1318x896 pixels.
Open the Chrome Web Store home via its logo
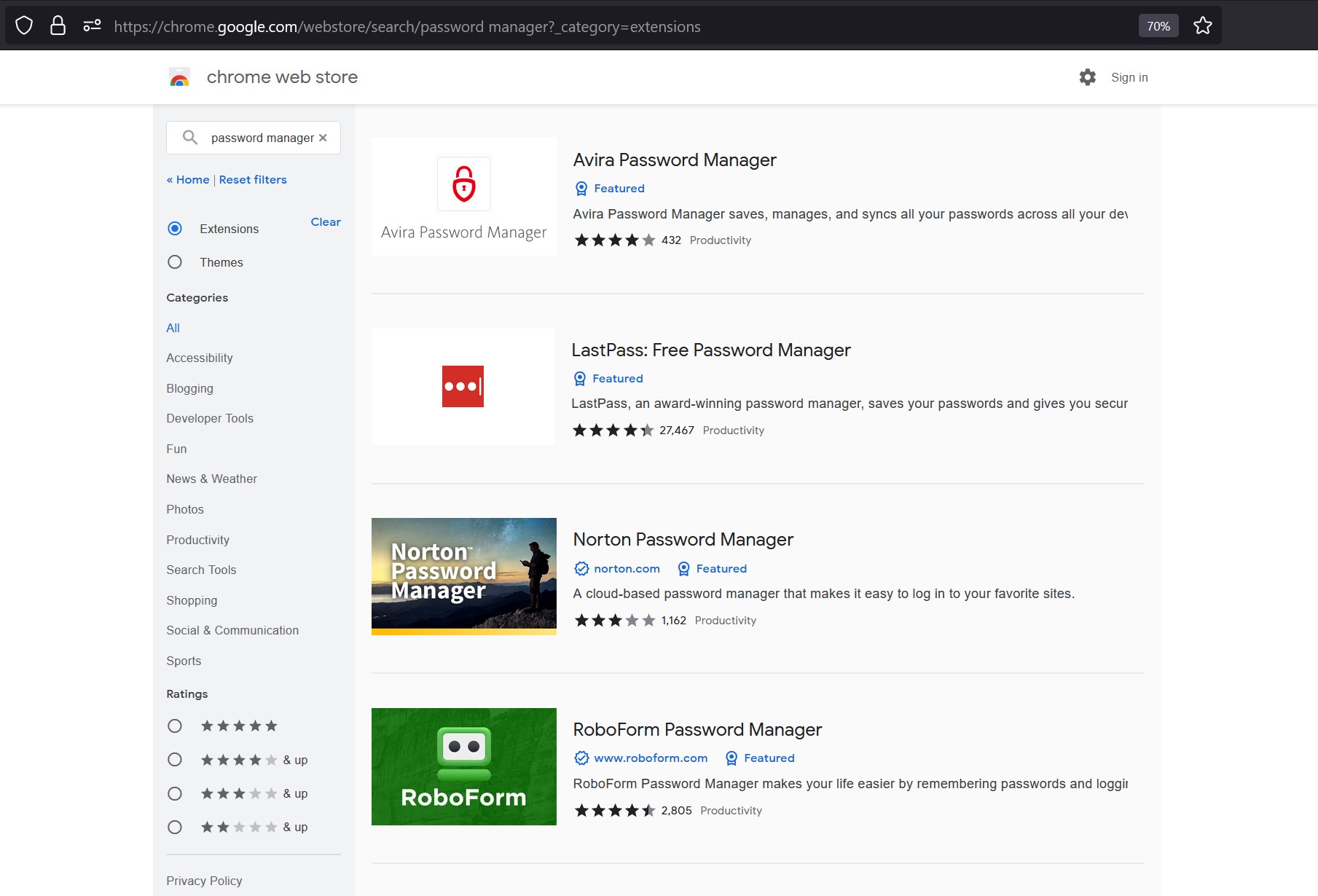pyautogui.click(x=179, y=76)
